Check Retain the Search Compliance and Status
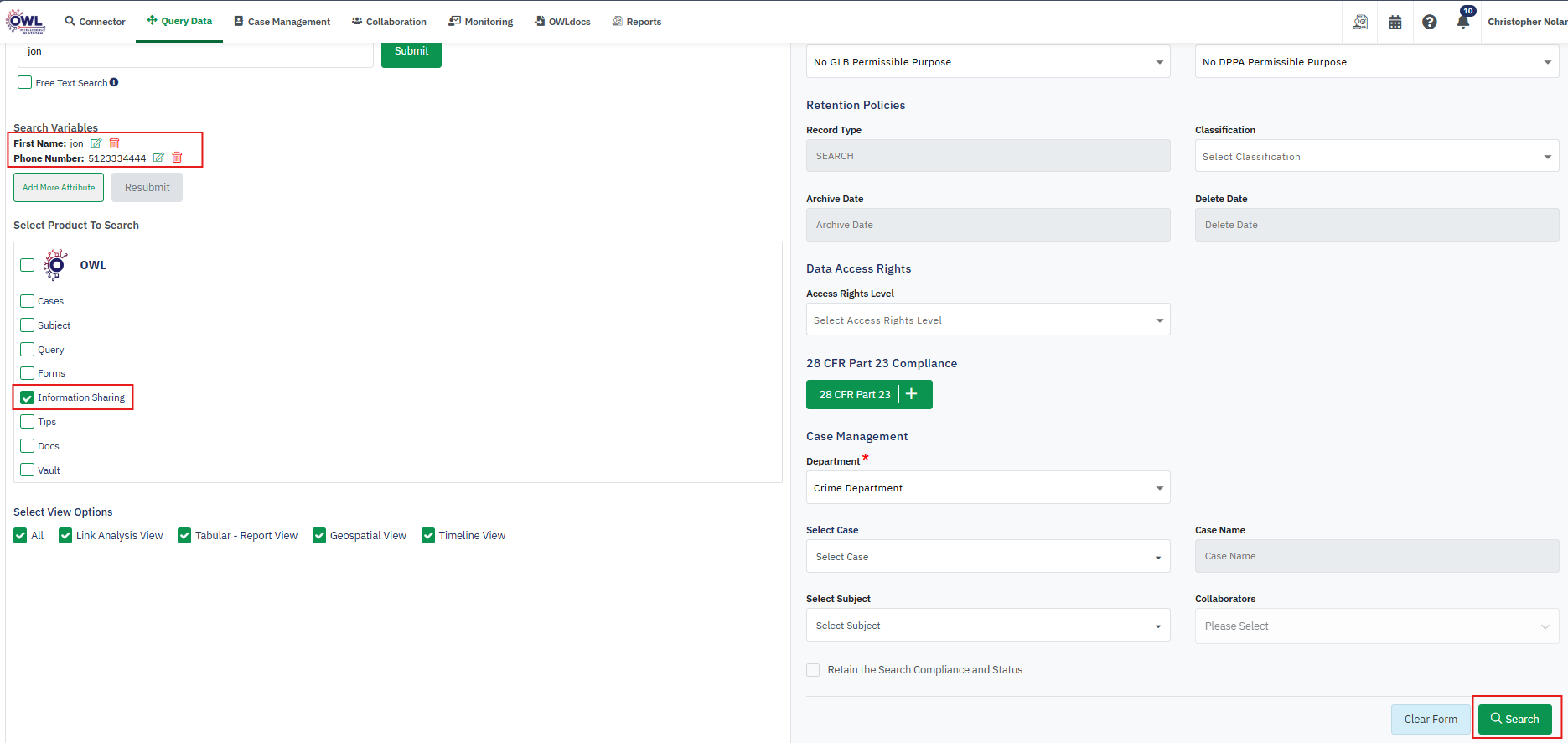Viewport: 1568px width, 743px height. coord(813,670)
